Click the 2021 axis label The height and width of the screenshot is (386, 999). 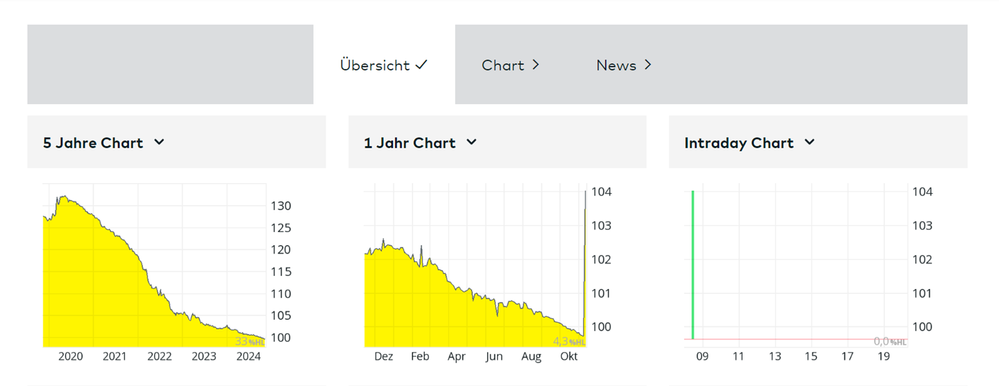(115, 357)
